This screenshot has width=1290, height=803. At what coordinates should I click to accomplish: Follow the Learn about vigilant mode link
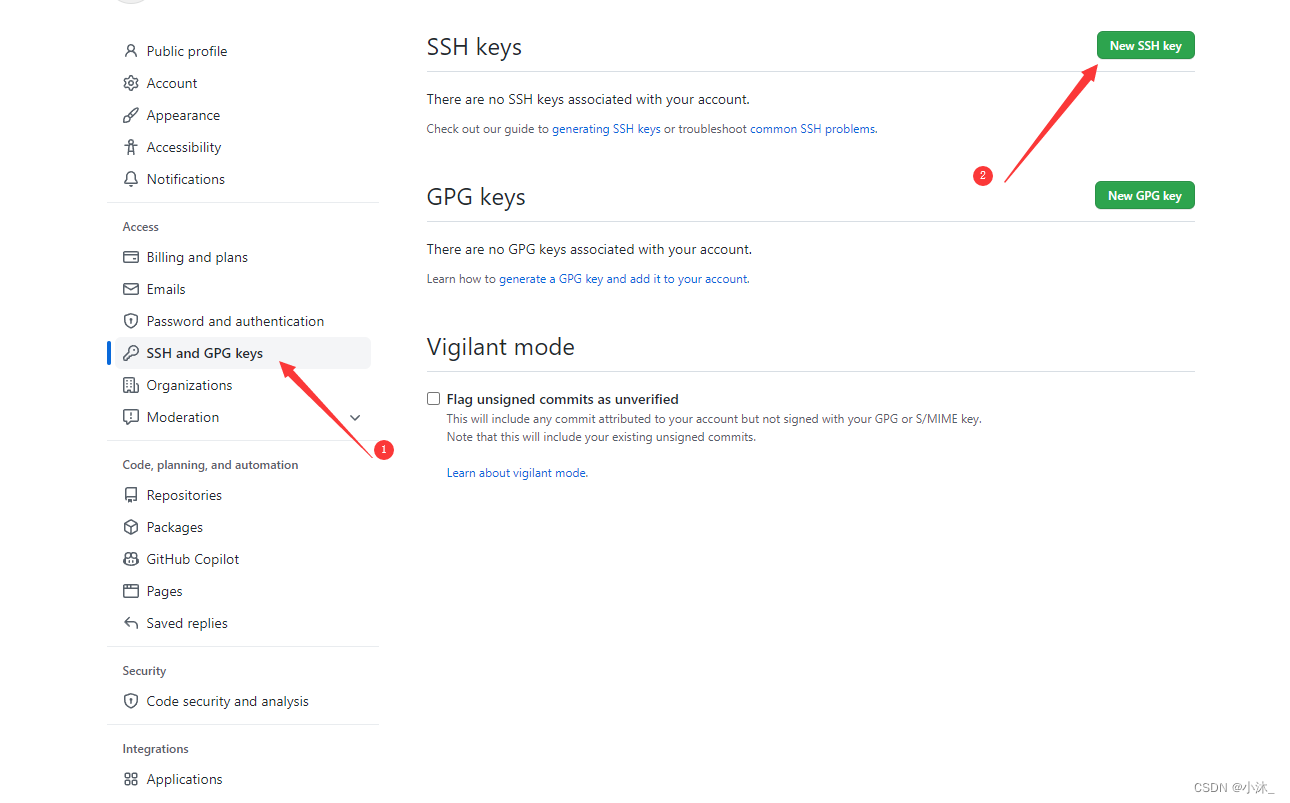(x=516, y=473)
